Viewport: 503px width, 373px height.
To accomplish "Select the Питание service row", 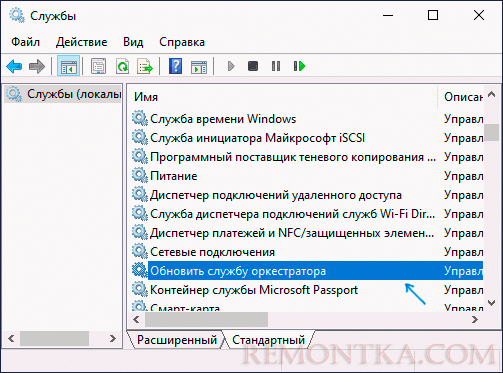I will tap(307, 176).
